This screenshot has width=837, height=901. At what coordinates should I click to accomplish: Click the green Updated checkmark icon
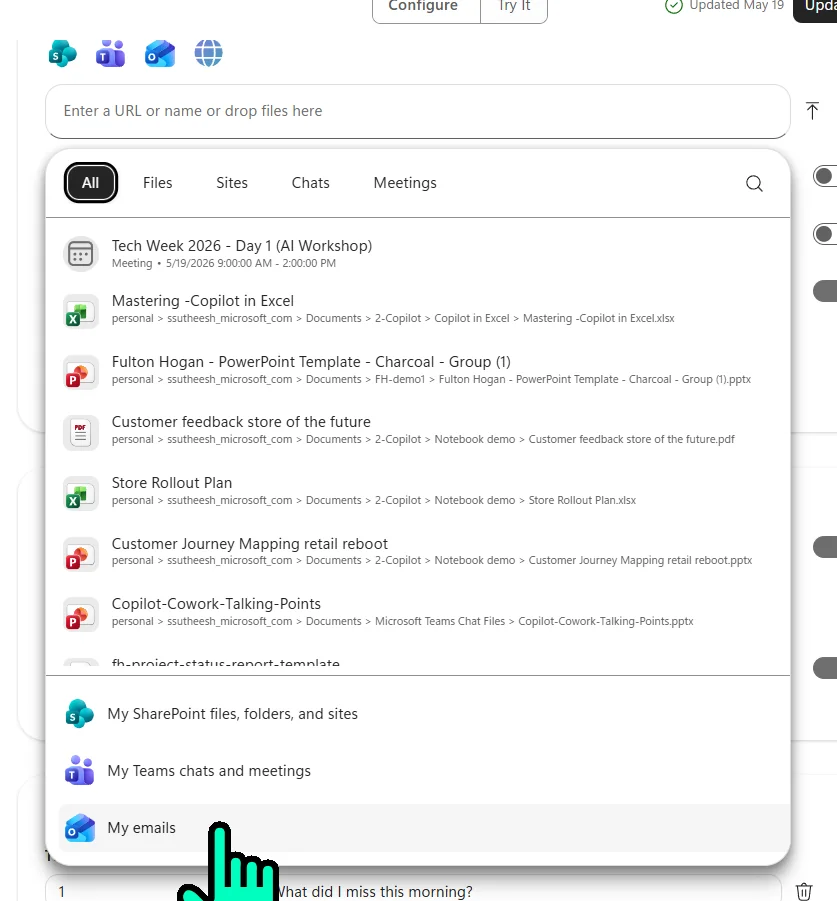[673, 6]
